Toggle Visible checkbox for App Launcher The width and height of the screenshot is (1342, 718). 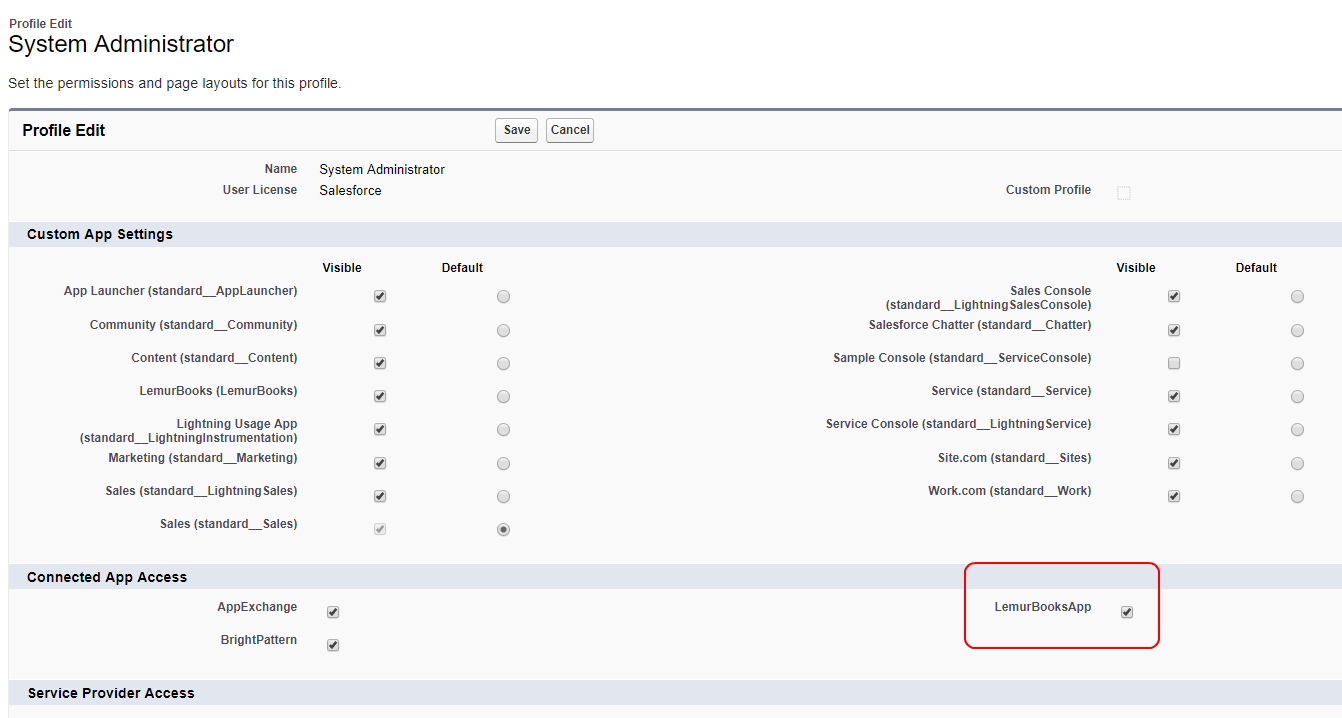coord(380,297)
